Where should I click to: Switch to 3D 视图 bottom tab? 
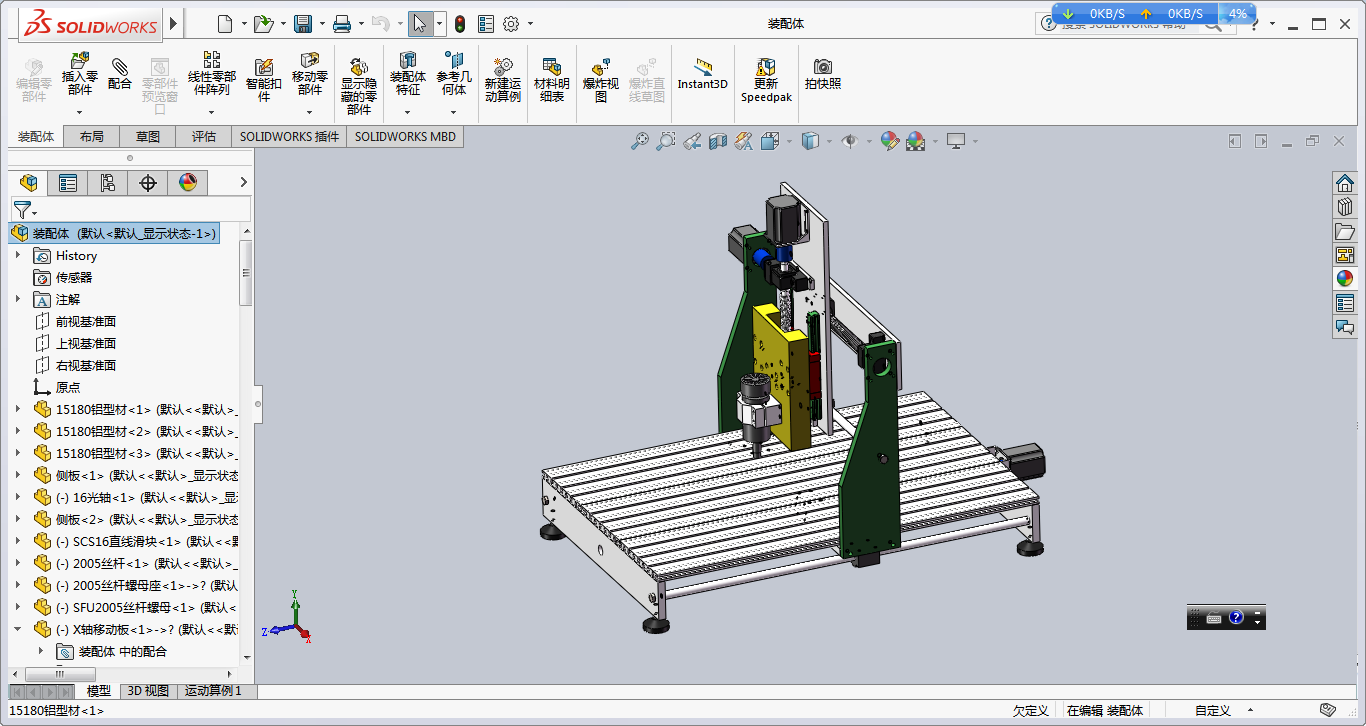148,691
